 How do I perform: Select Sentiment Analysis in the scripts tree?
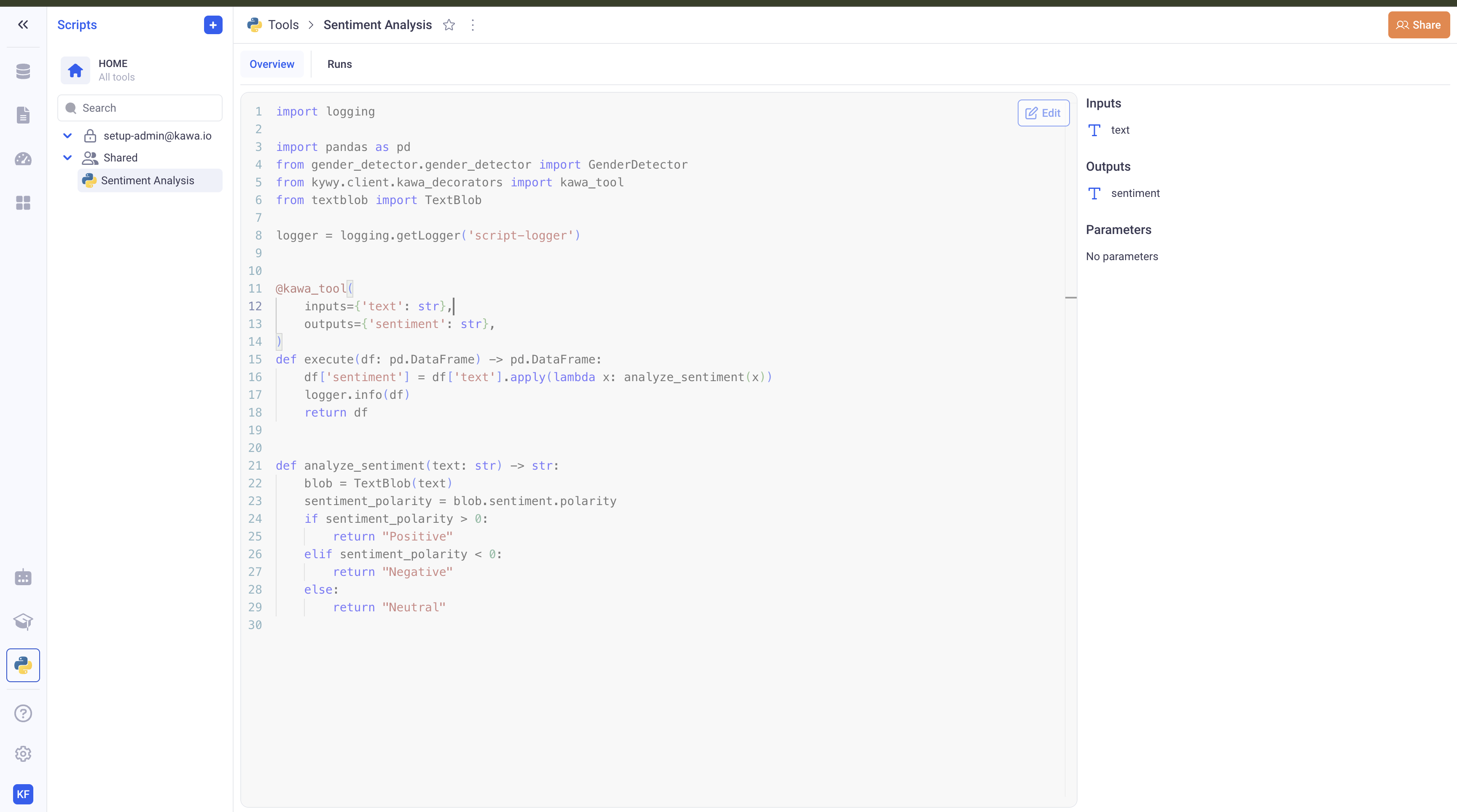(150, 180)
